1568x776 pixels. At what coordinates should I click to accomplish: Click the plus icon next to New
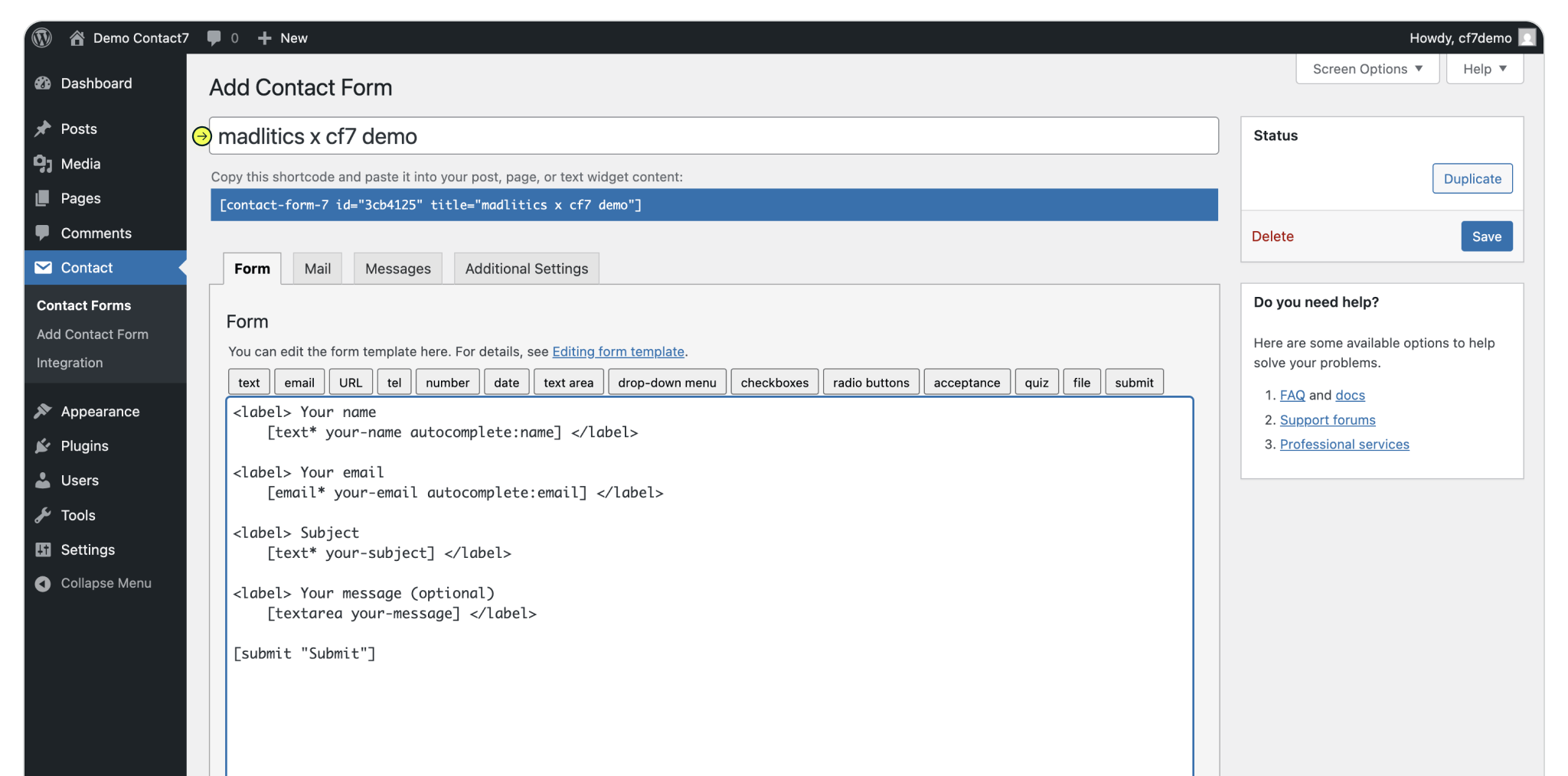click(x=265, y=38)
